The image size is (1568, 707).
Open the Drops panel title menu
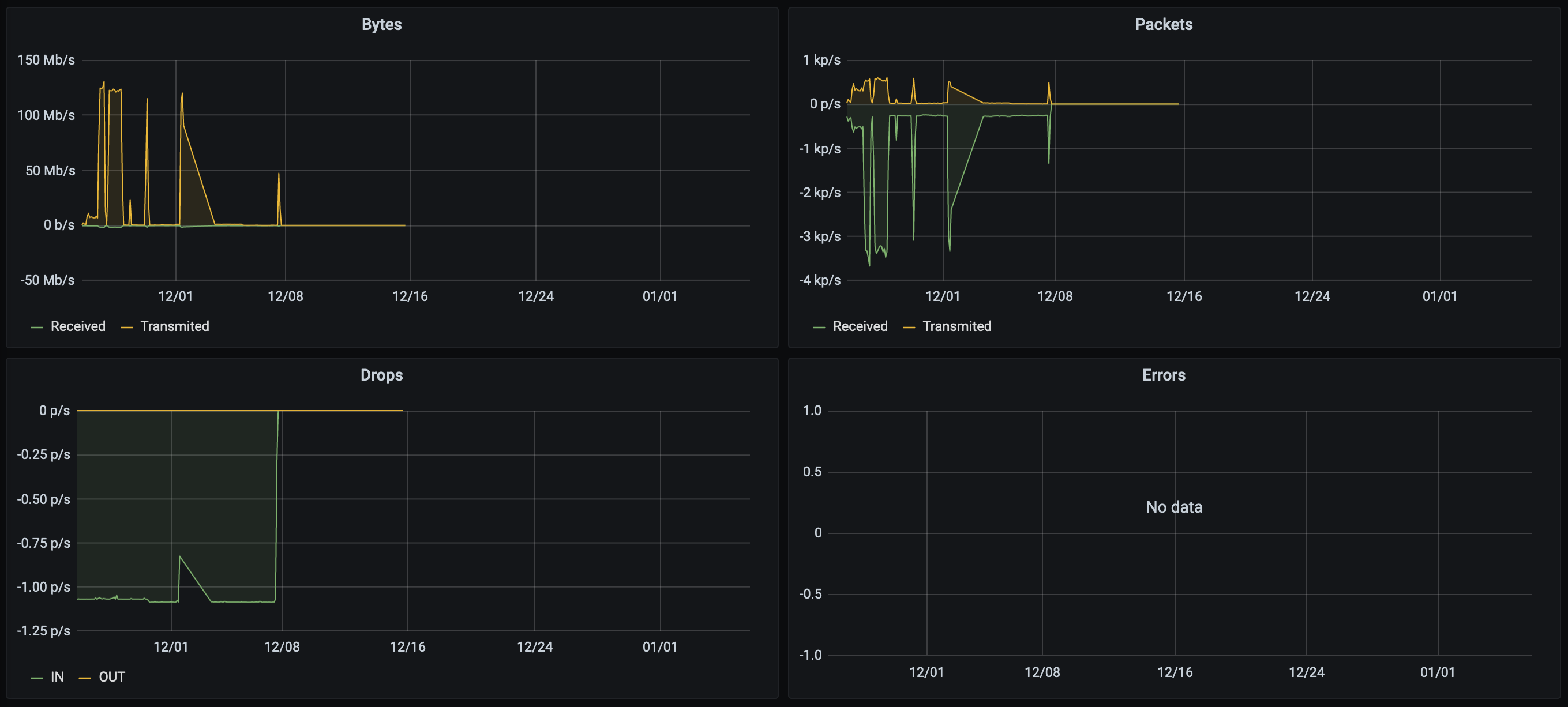(x=381, y=375)
